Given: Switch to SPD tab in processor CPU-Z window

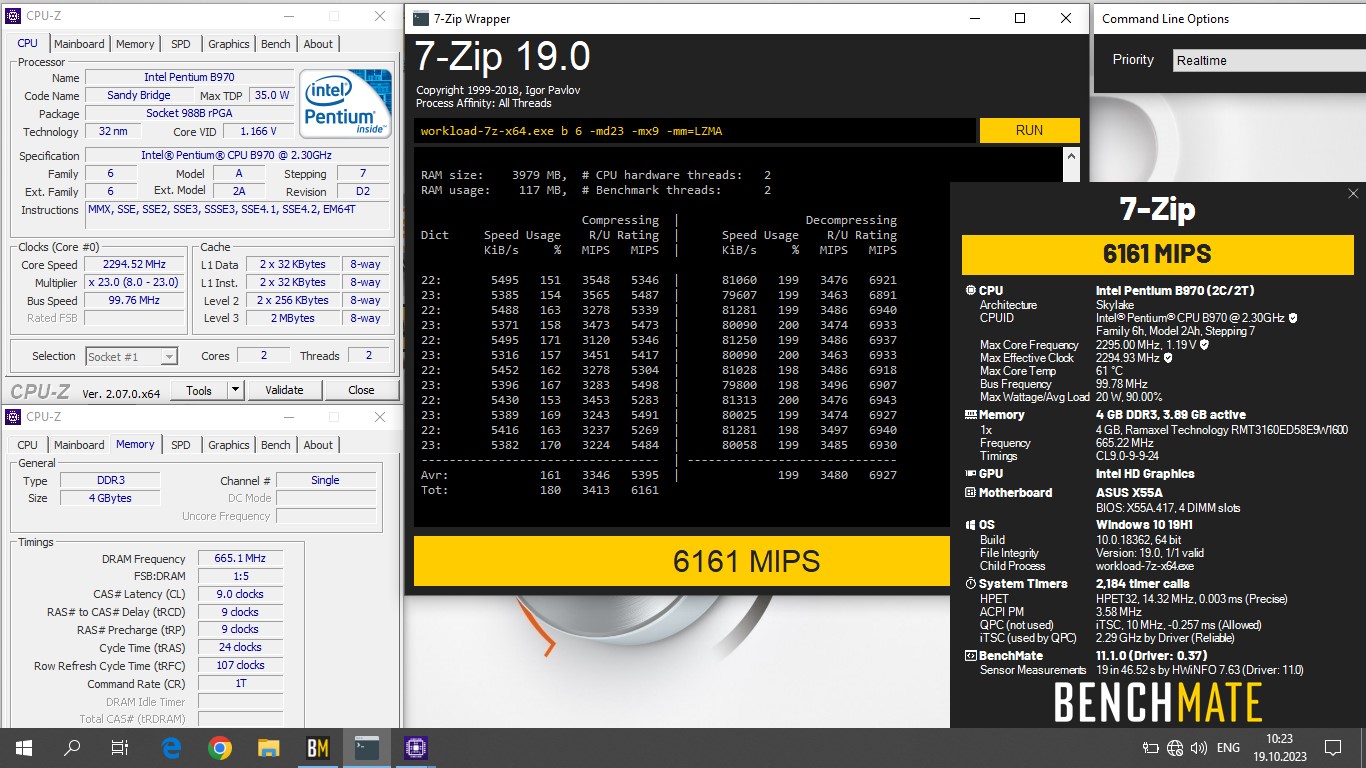Looking at the screenshot, I should tap(181, 44).
